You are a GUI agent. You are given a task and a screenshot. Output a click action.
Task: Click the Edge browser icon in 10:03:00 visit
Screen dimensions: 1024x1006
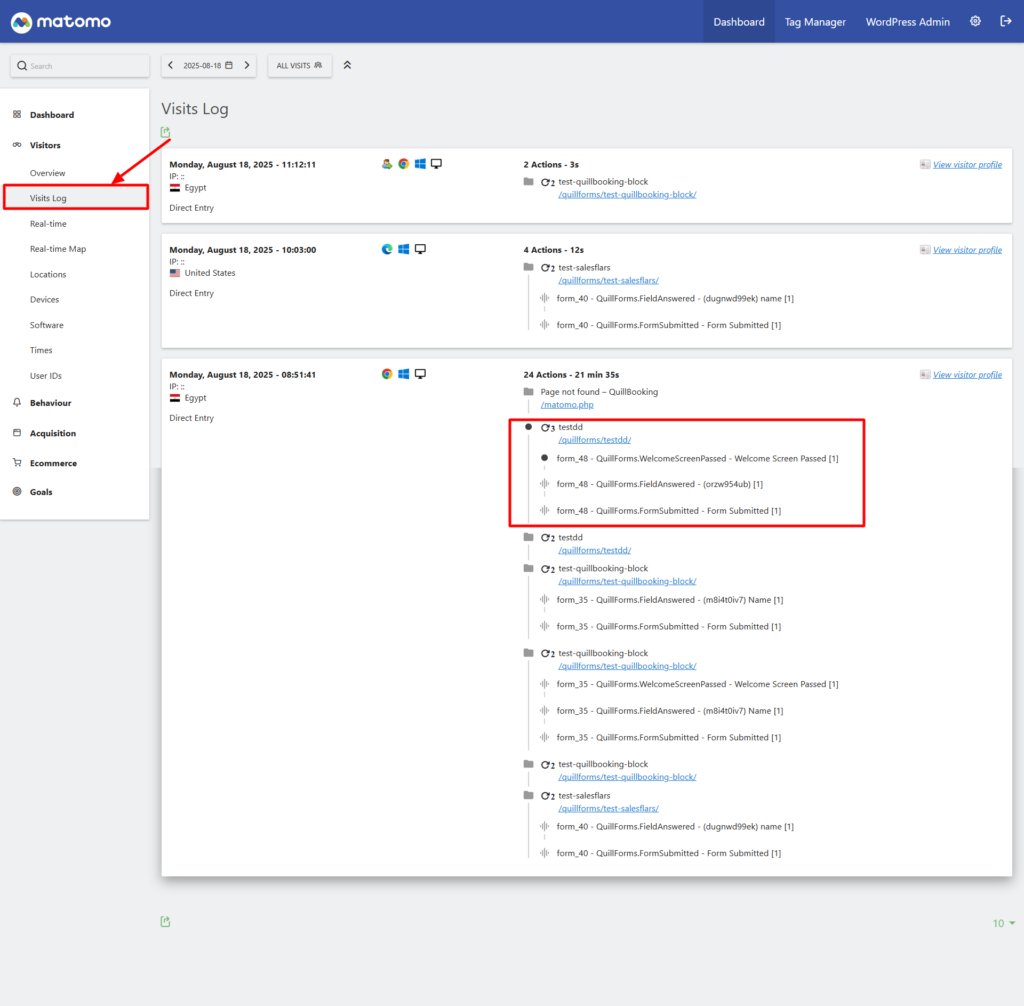[x=387, y=250]
